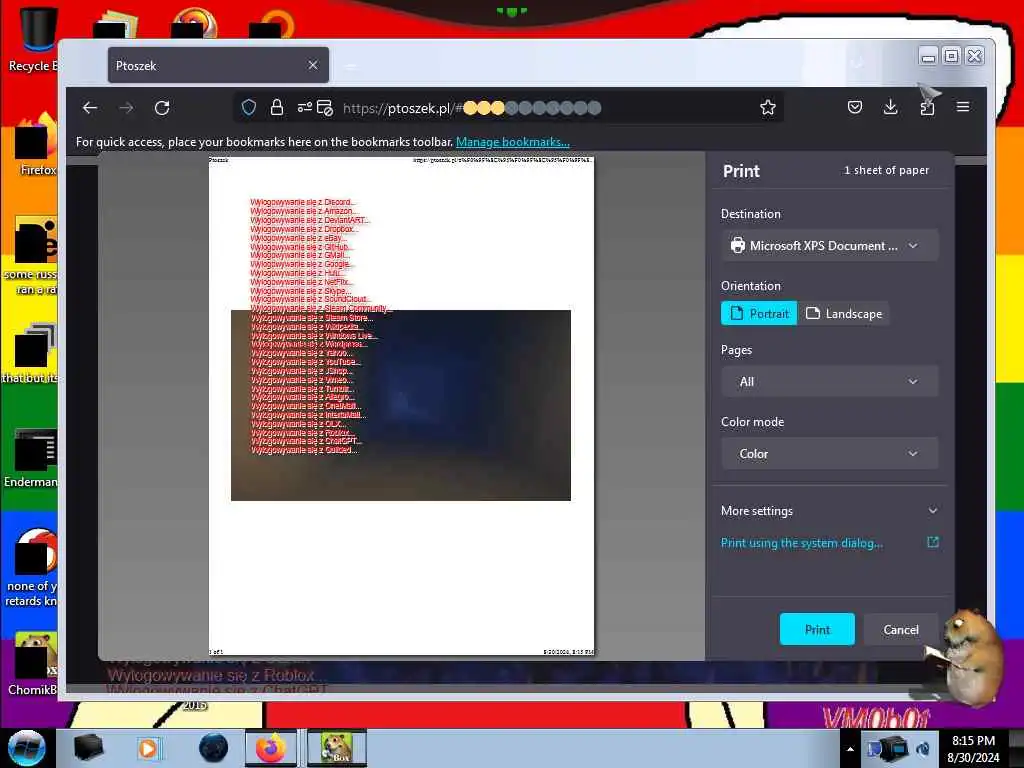Click the hamster Box taskbar icon
1024x768 pixels.
click(336, 748)
